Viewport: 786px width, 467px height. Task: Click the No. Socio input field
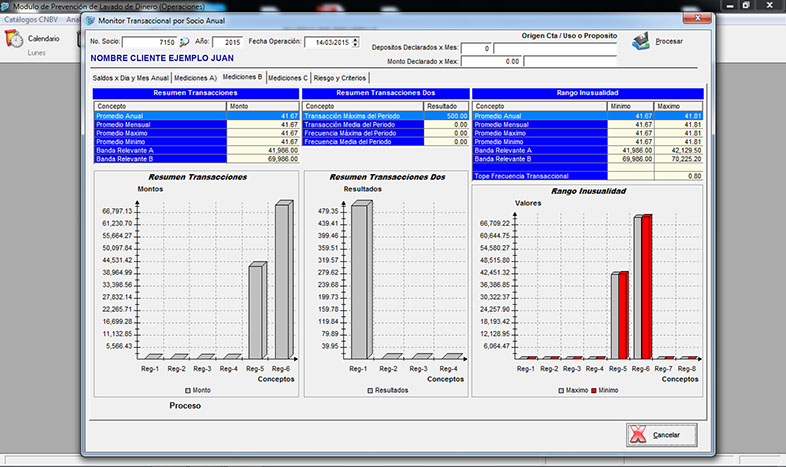click(x=148, y=42)
